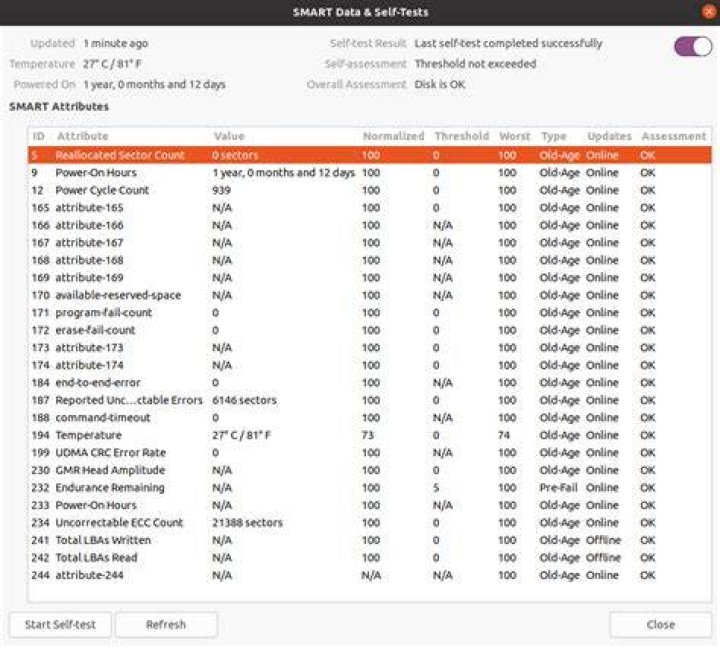
Task: Select the Power-On Hours row with ID 9
Action: pyautogui.click(x=370, y=173)
